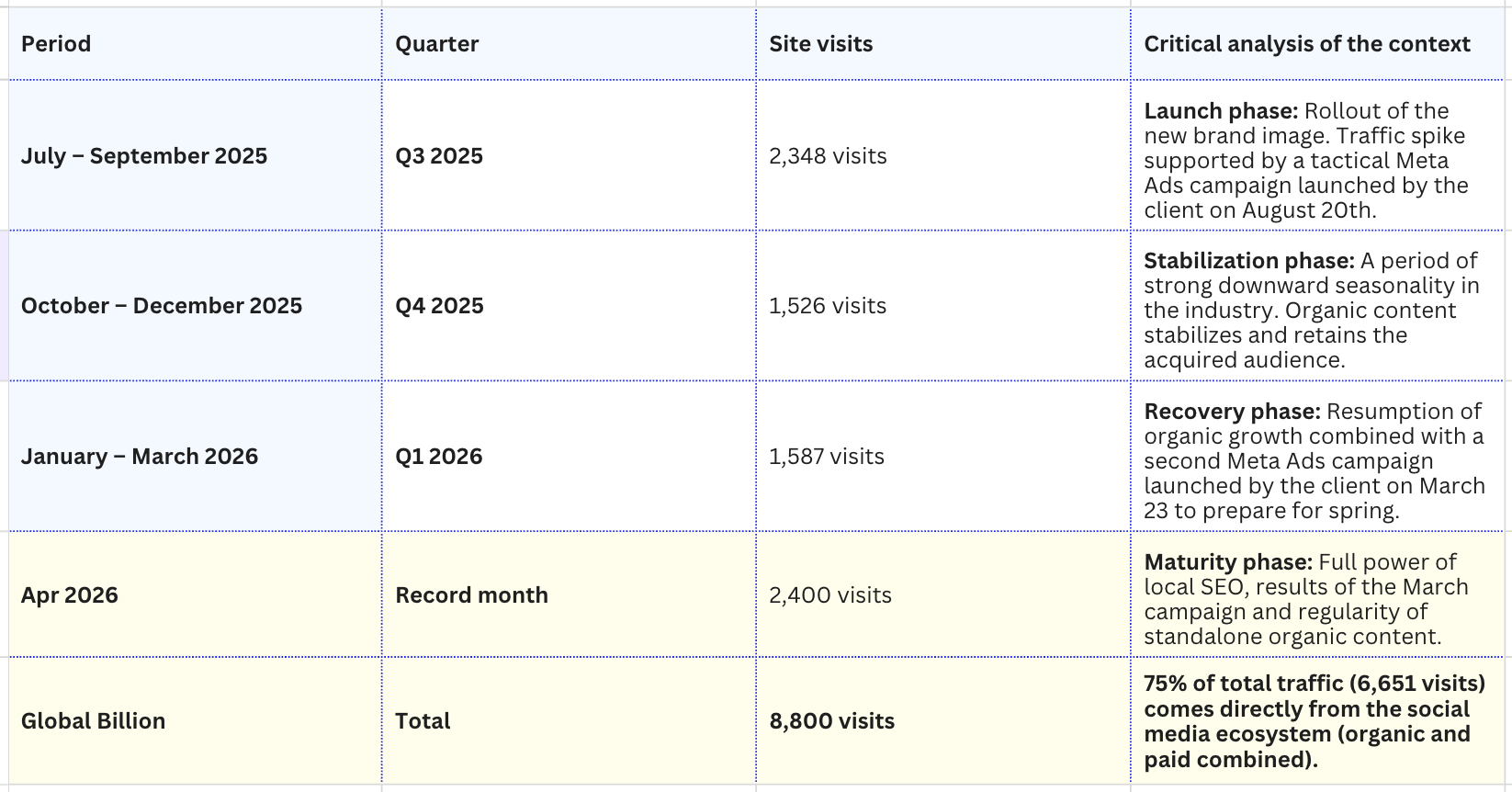Click the 'Total' cell
The width and height of the screenshot is (1512, 792).
point(569,720)
